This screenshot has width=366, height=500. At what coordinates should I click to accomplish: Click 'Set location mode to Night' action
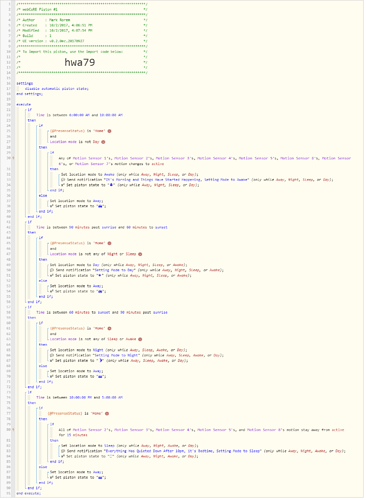click(x=119, y=350)
